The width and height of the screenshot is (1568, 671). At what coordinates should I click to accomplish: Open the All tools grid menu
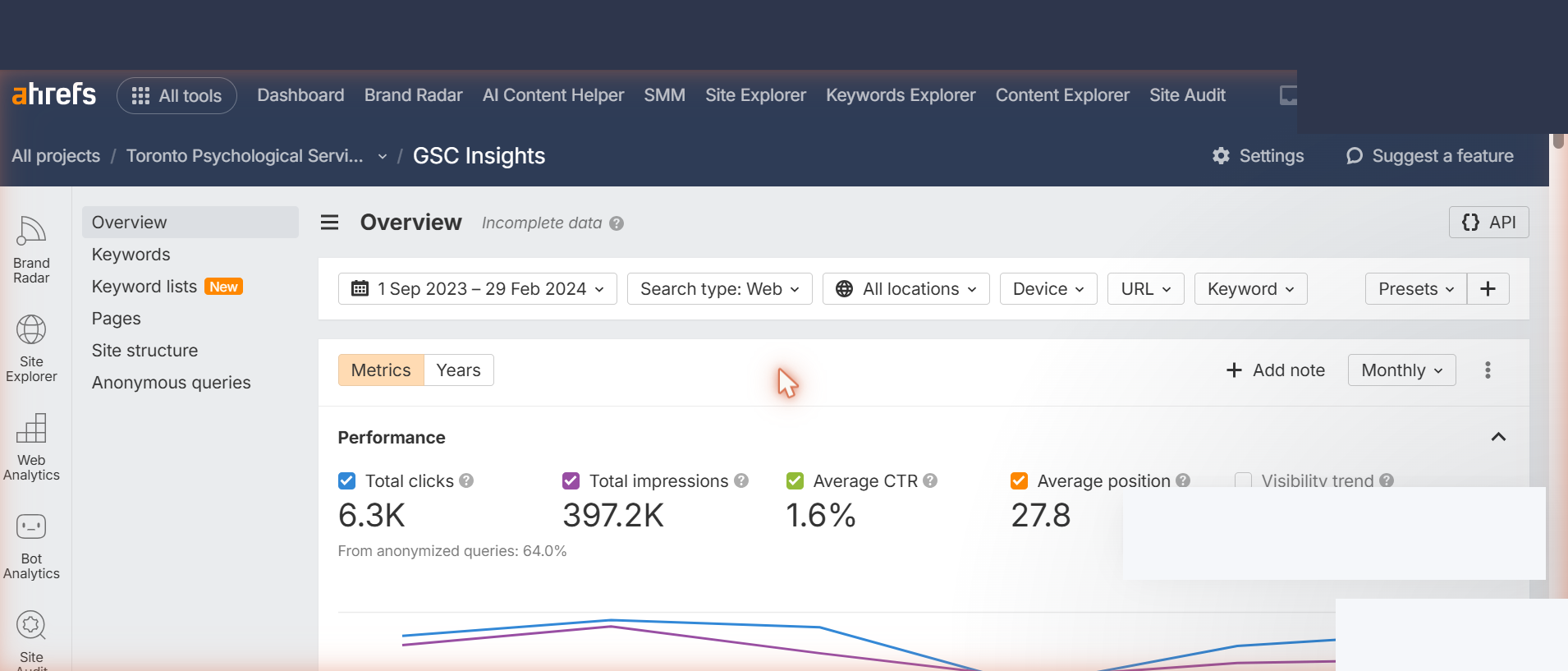(x=177, y=95)
